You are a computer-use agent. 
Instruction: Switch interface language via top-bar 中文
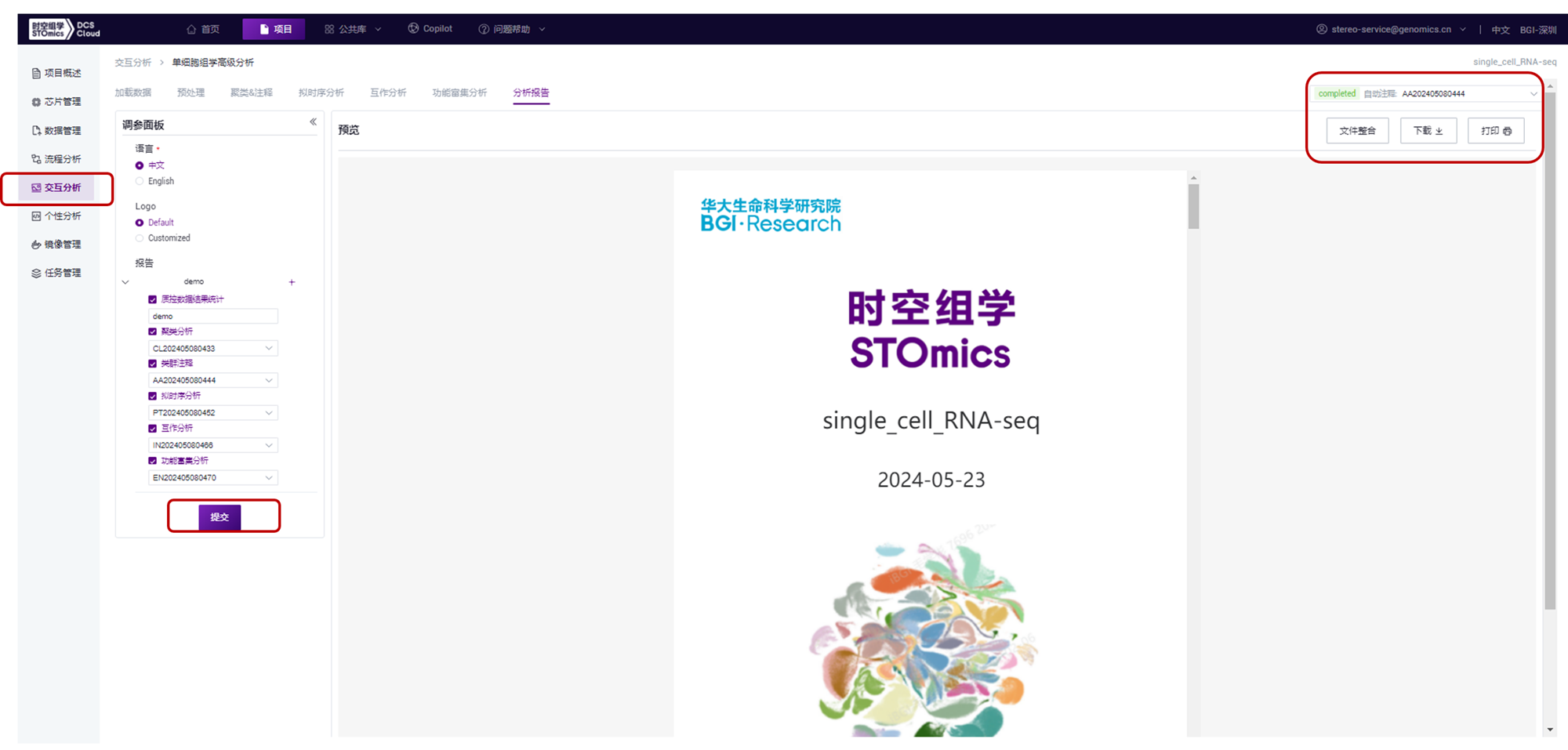[x=1500, y=30]
